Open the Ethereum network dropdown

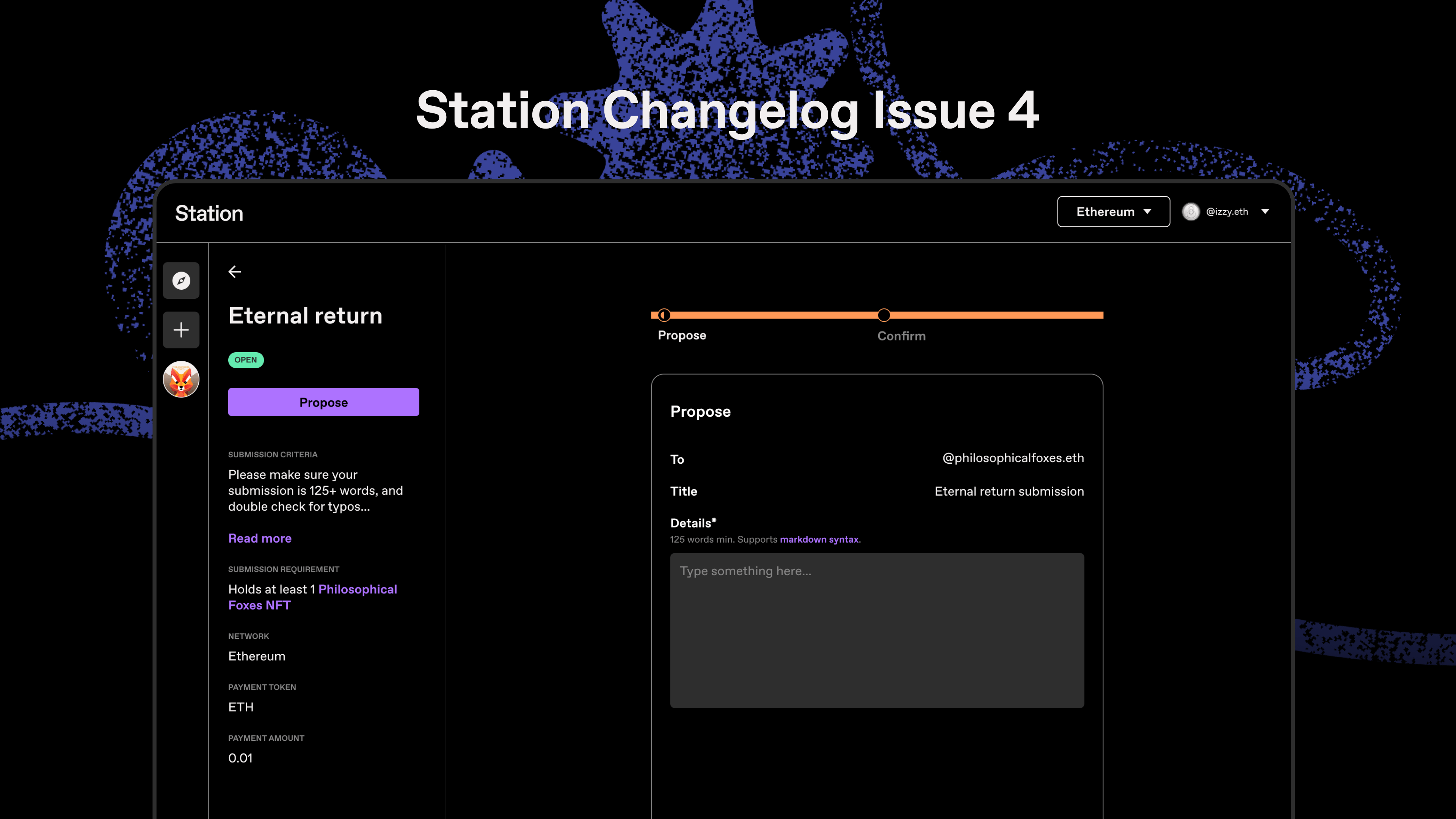pos(1113,212)
